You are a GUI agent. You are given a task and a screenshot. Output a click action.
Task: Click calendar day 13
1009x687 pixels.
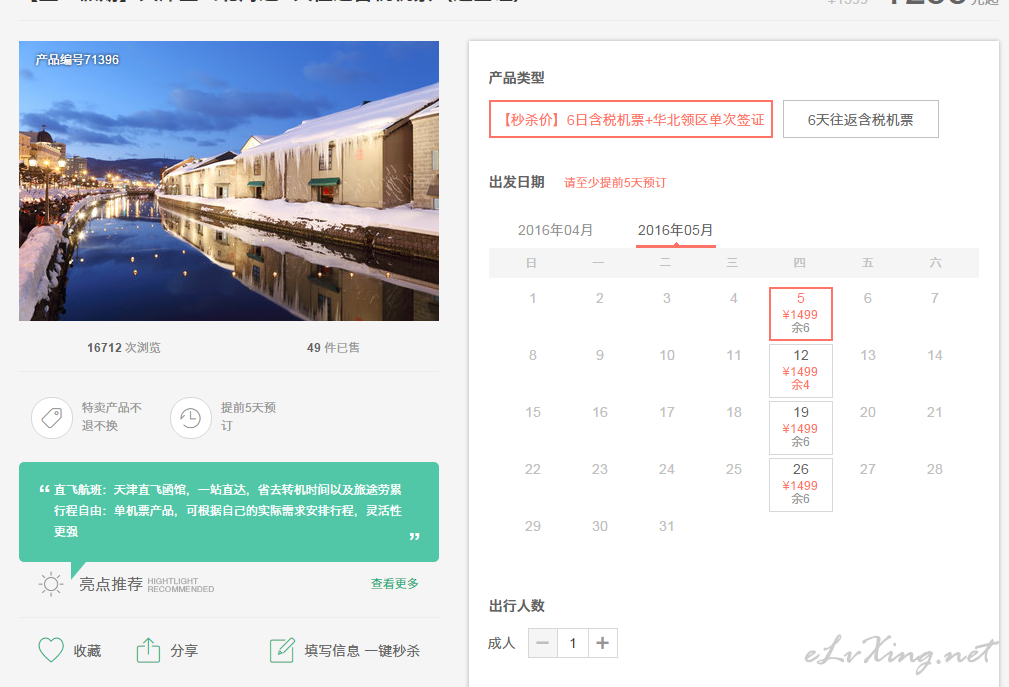pyautogui.click(x=868, y=355)
